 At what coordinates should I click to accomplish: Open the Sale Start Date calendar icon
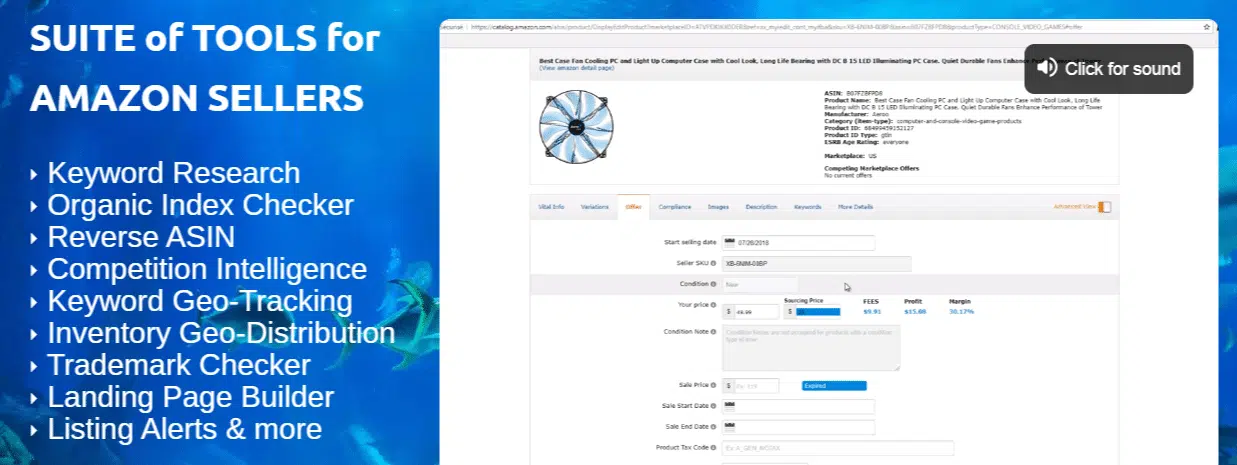pyautogui.click(x=729, y=406)
